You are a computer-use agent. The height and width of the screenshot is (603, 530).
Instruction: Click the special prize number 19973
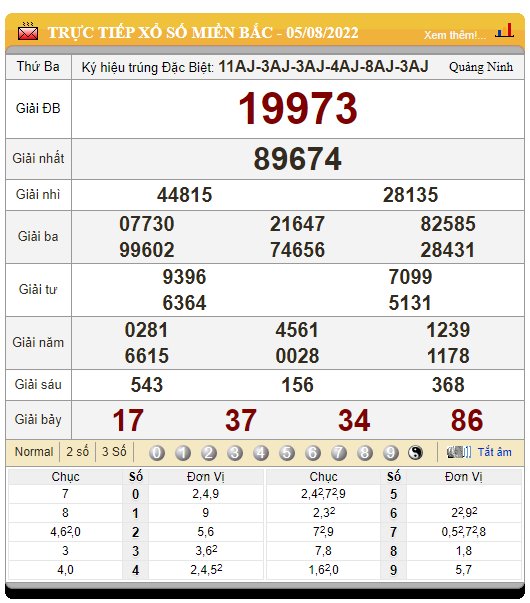pos(298,108)
